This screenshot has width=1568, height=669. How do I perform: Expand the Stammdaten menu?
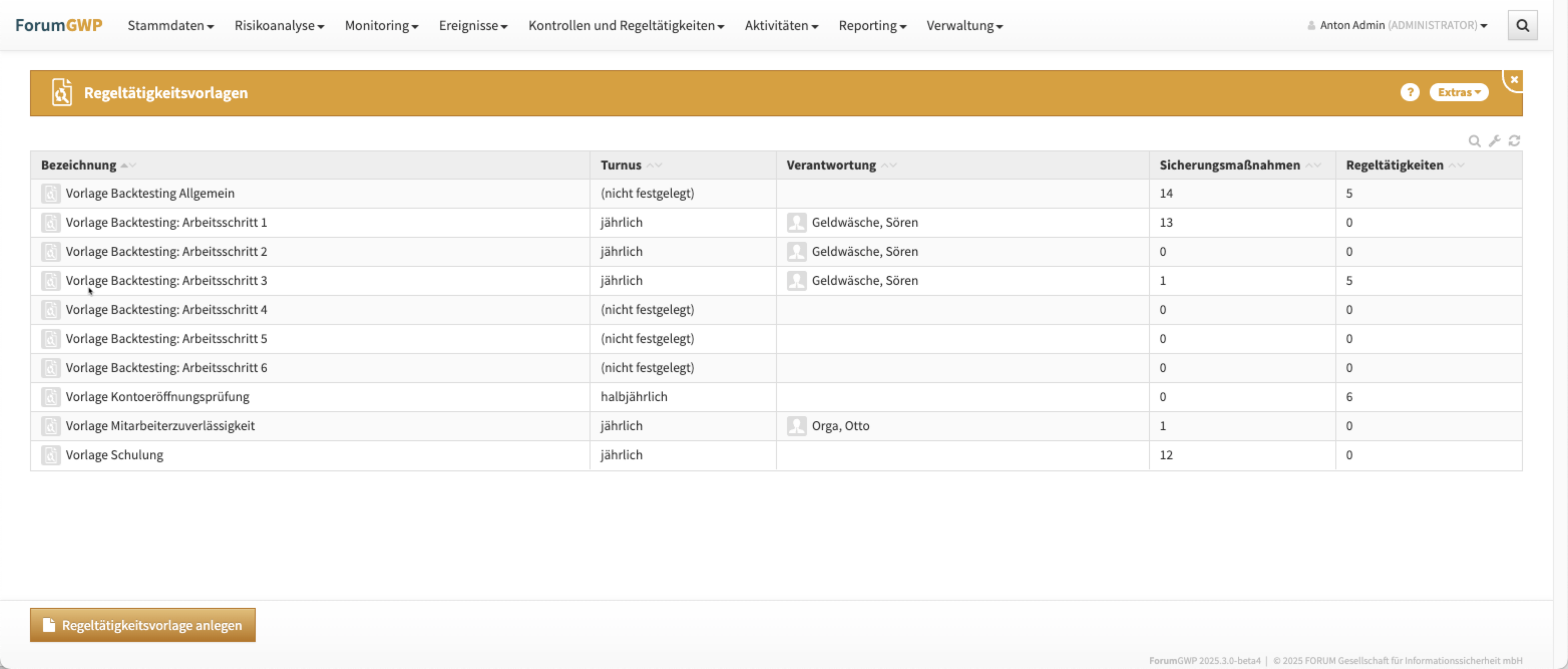[x=170, y=26]
